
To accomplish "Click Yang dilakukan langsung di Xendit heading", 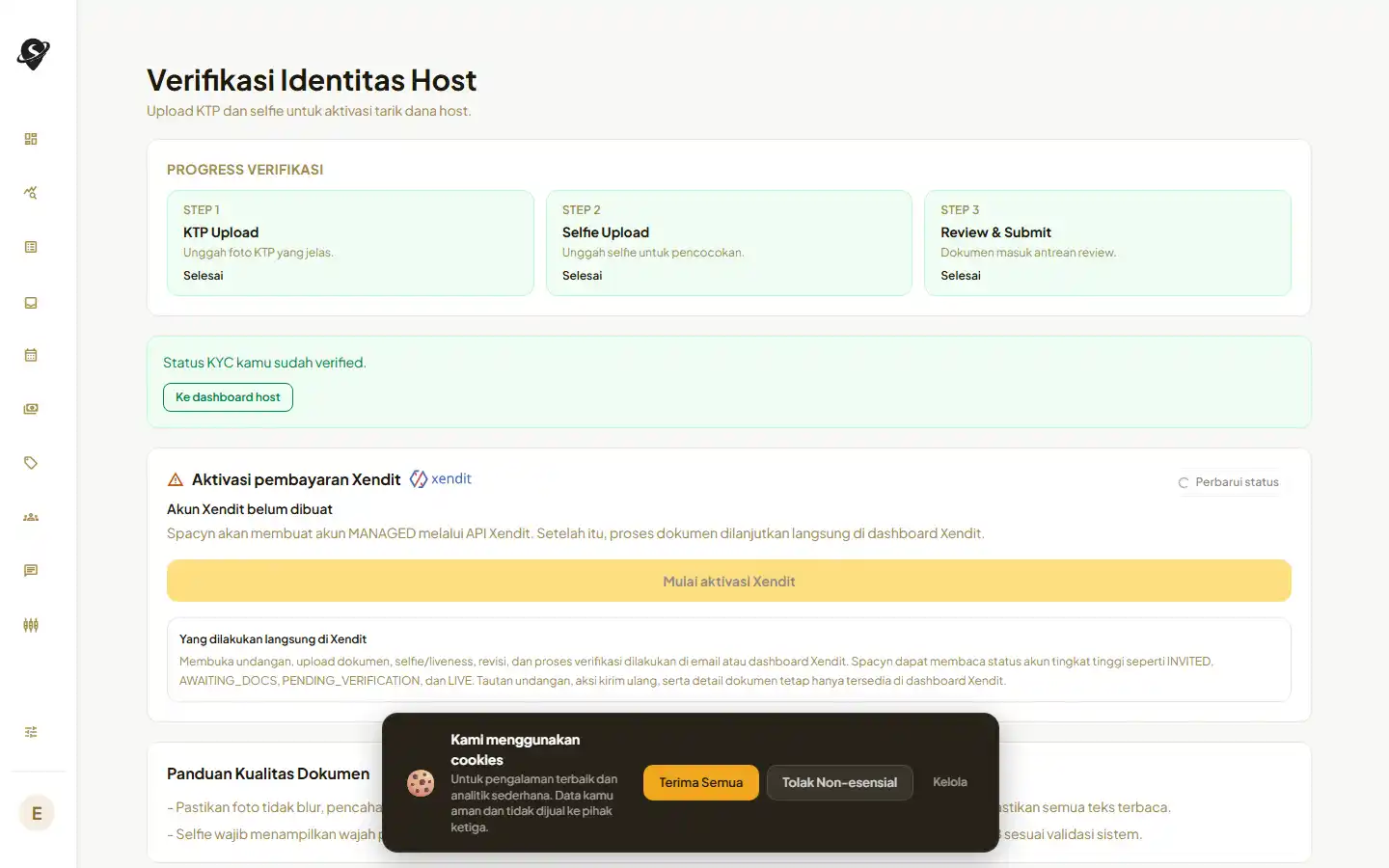I will 273,639.
